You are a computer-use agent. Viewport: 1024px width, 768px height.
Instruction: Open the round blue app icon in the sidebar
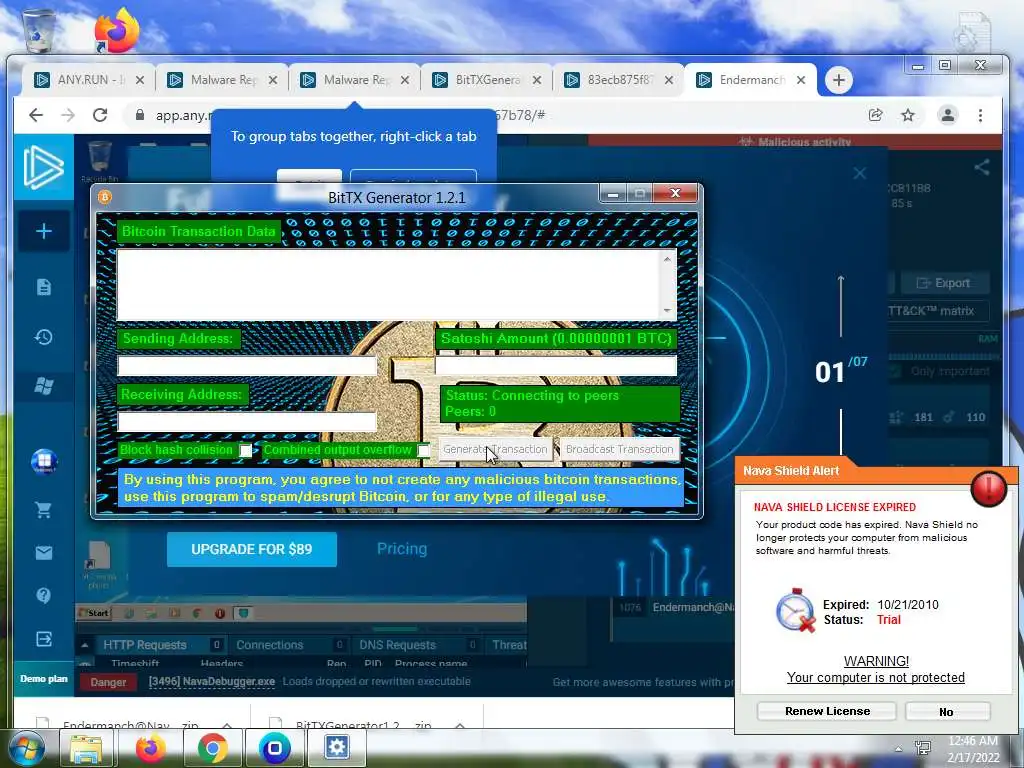(44, 461)
